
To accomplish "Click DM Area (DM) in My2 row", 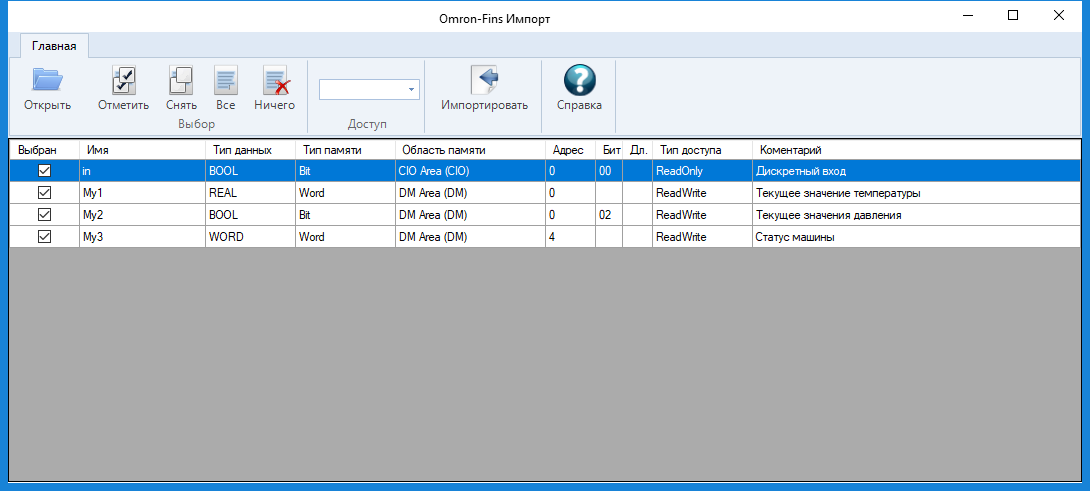I will point(471,215).
